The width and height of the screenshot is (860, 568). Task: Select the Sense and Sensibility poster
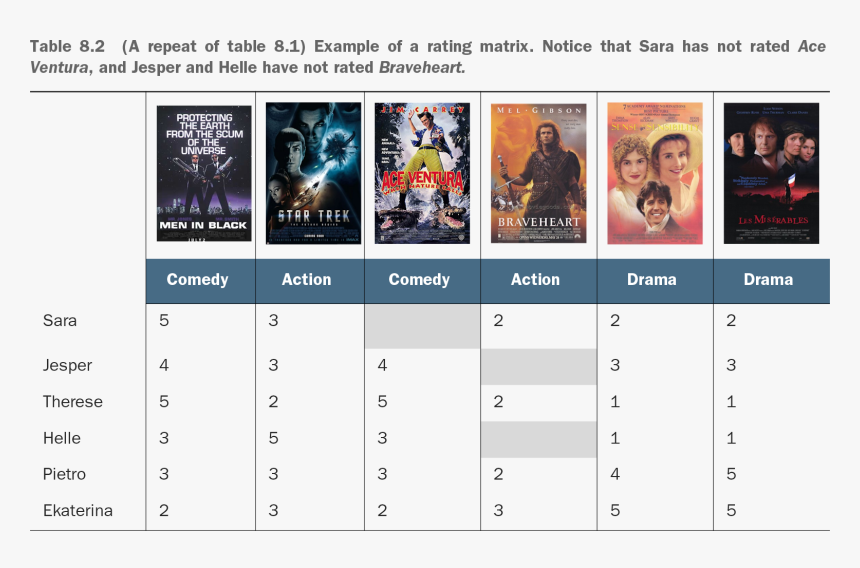click(x=654, y=173)
